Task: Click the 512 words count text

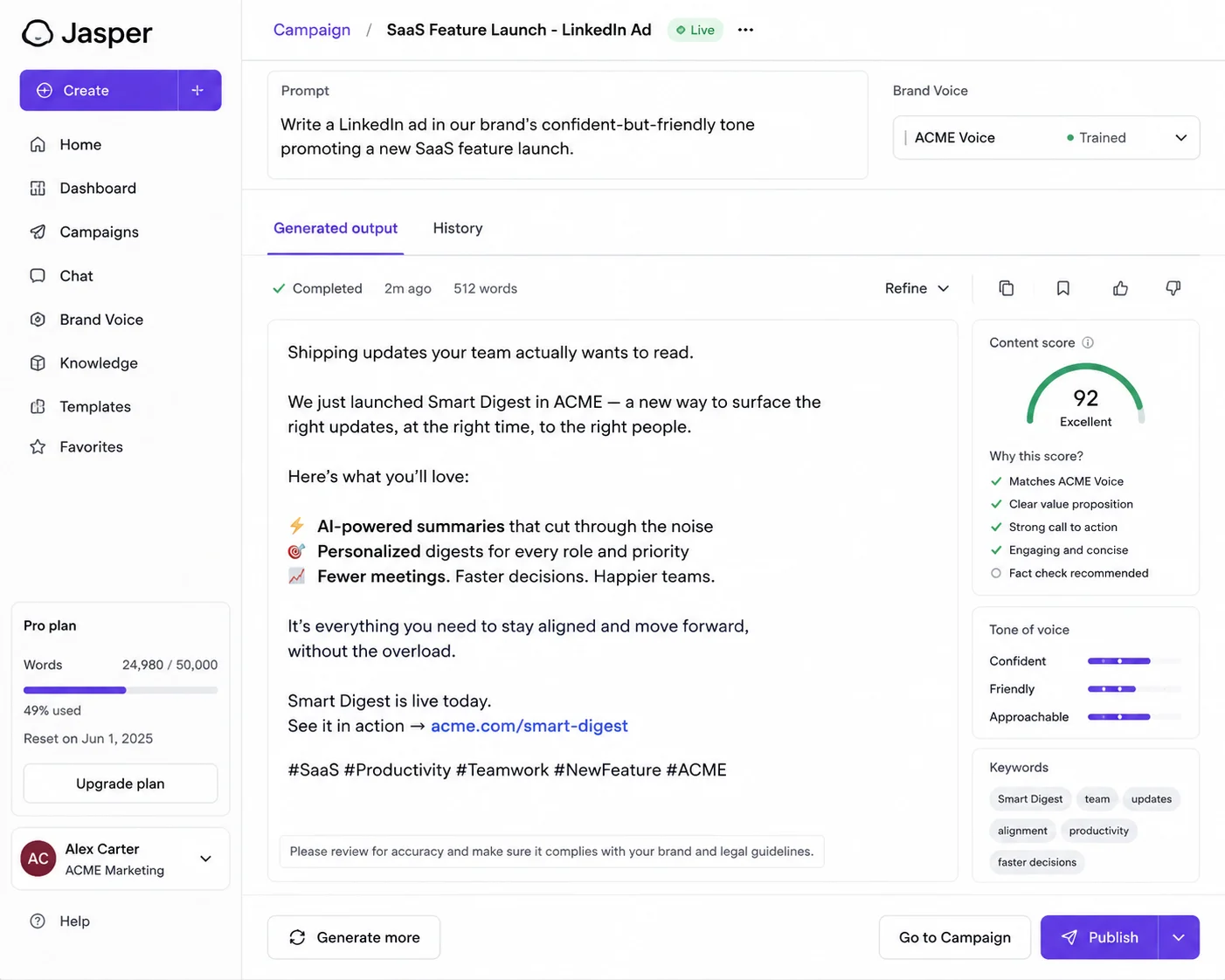Action: (485, 288)
